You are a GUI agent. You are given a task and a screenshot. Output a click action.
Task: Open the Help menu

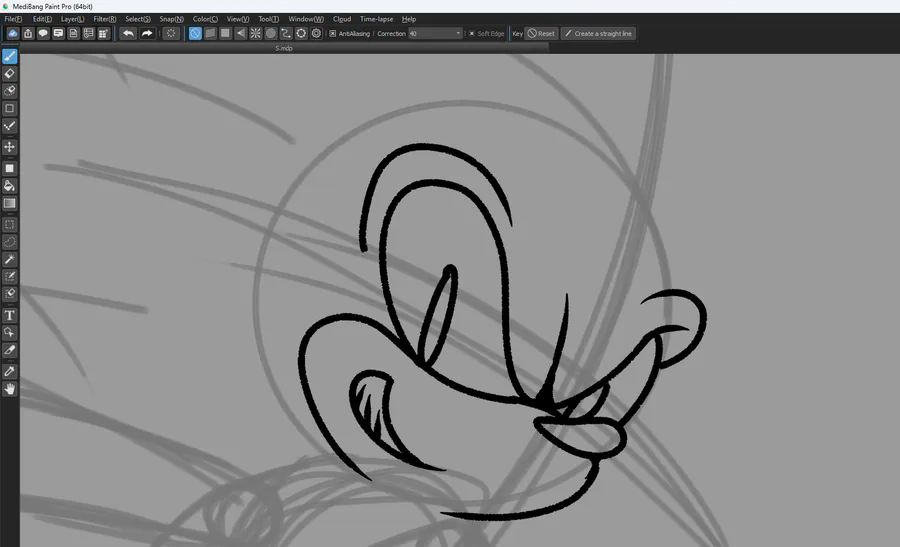(409, 19)
